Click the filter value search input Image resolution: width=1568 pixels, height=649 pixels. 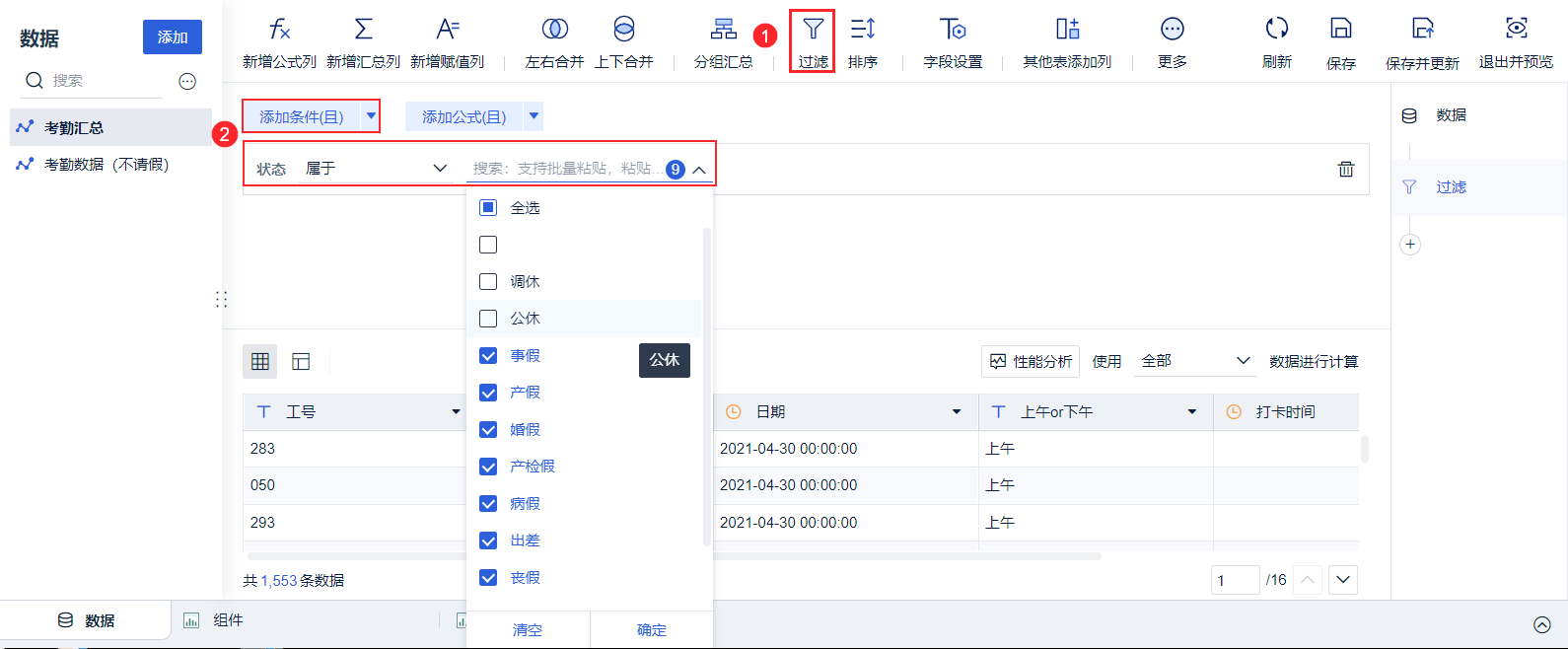tap(567, 169)
